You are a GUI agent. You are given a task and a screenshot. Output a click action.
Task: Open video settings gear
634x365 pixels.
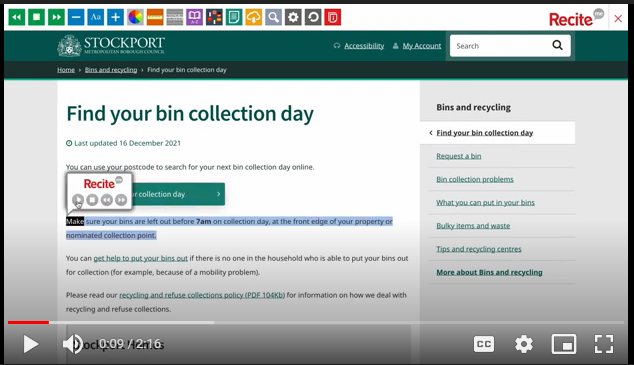point(524,344)
